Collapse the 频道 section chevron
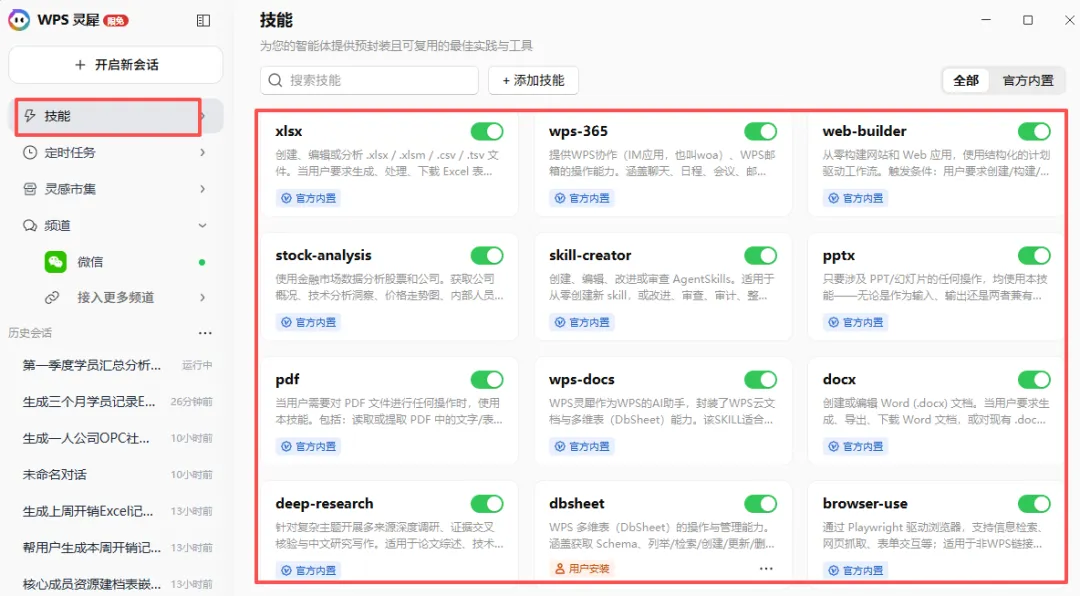The image size is (1080, 596). [202, 225]
